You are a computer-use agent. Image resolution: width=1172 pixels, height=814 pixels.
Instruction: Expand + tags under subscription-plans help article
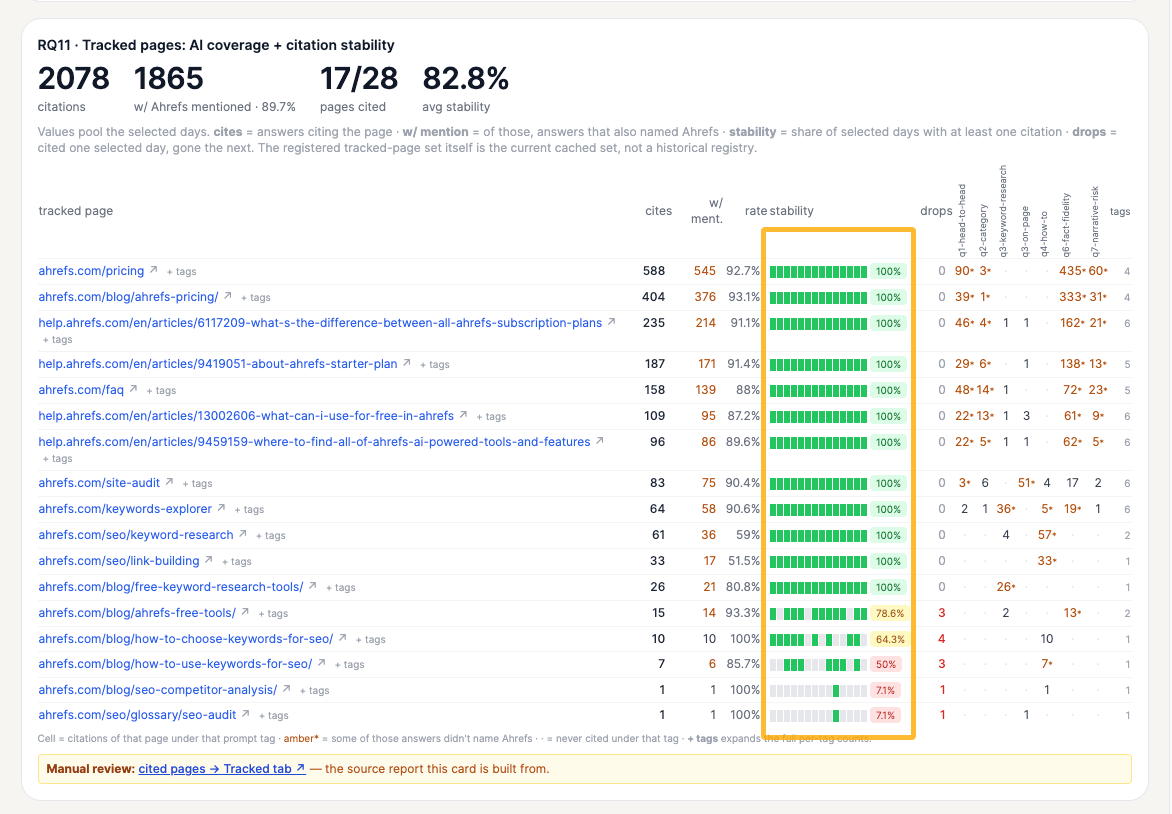(x=58, y=339)
